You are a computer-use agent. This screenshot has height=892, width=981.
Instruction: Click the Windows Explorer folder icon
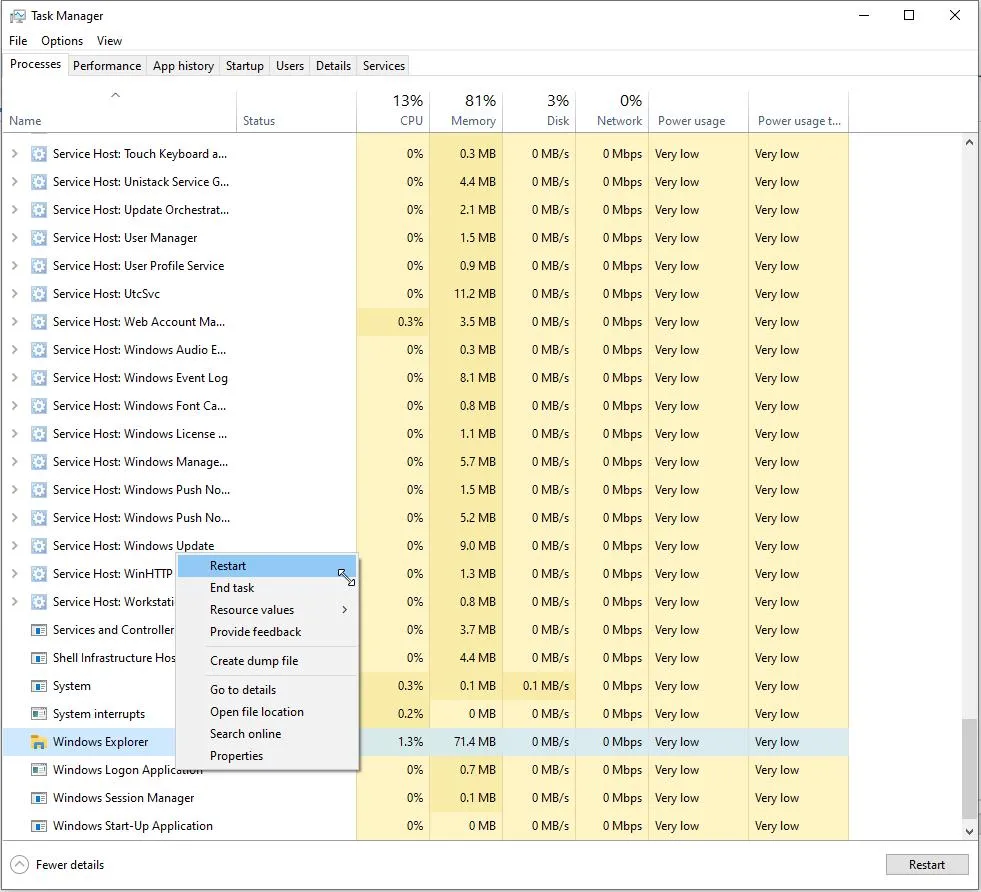39,742
